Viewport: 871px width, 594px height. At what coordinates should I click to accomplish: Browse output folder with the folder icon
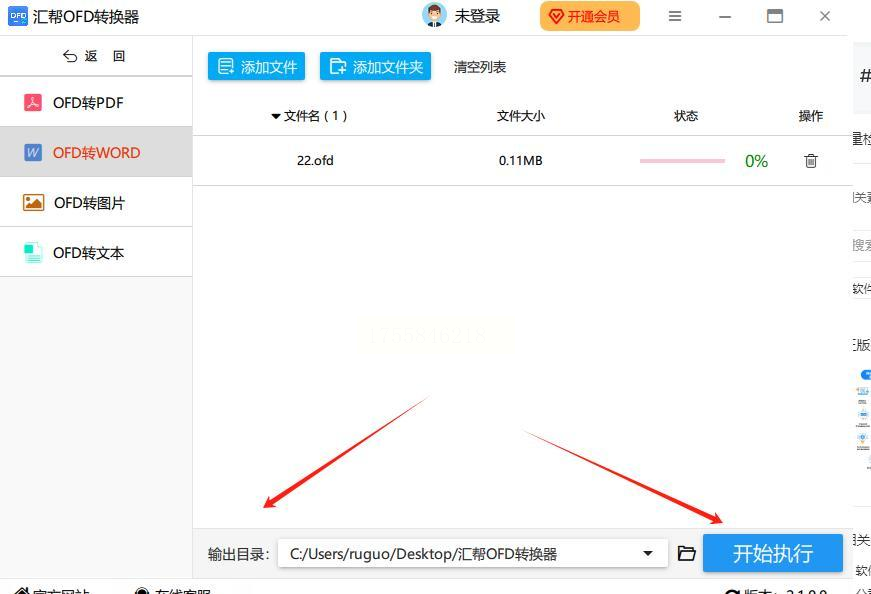[x=687, y=553]
